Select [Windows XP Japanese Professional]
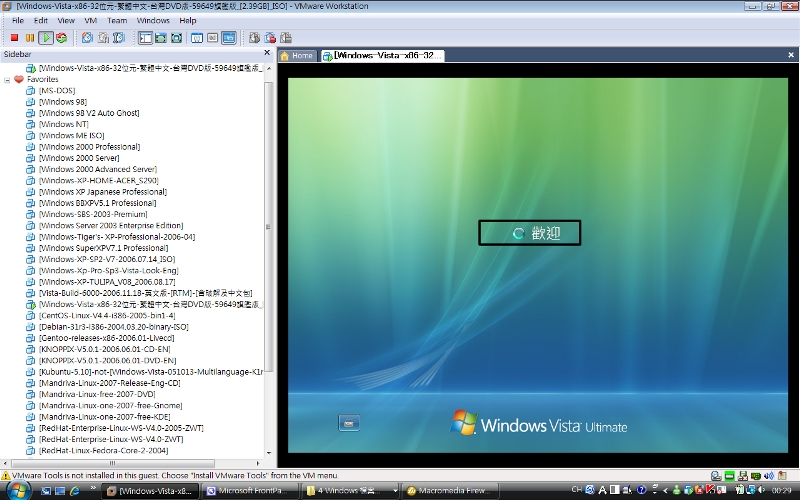Image resolution: width=800 pixels, height=500 pixels. coord(103,191)
